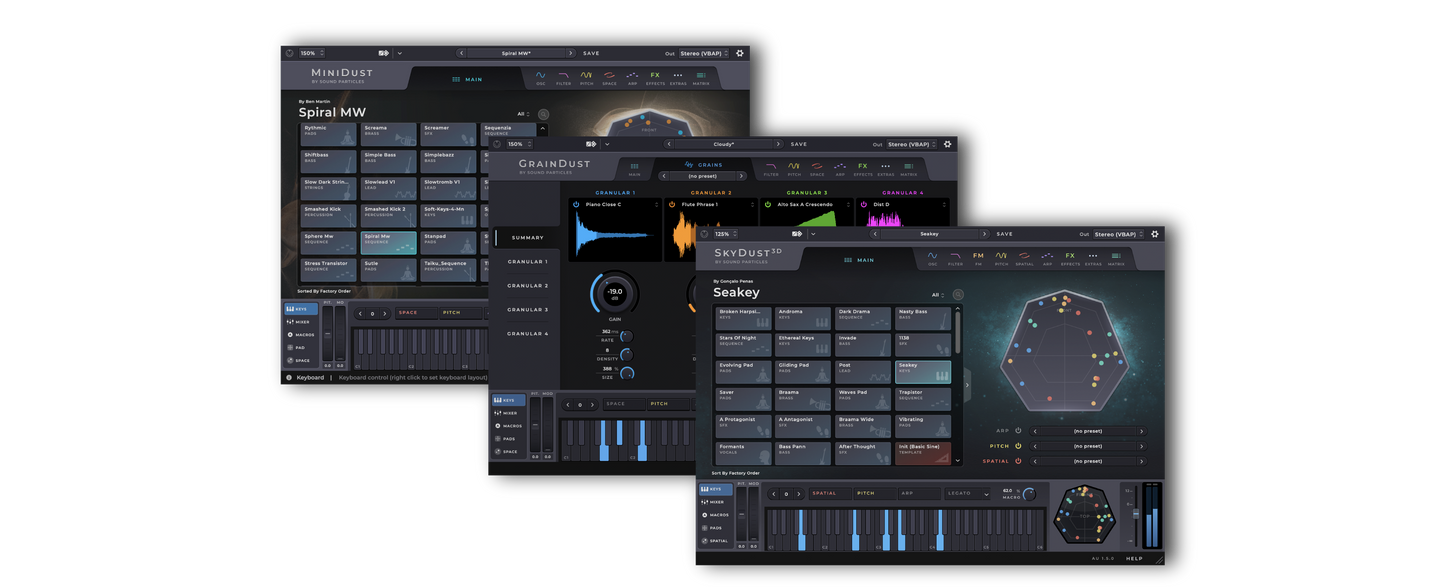Toggle the PITCH power button in SkyDust
Viewport: 1445px width, 587px height.
tap(1018, 446)
